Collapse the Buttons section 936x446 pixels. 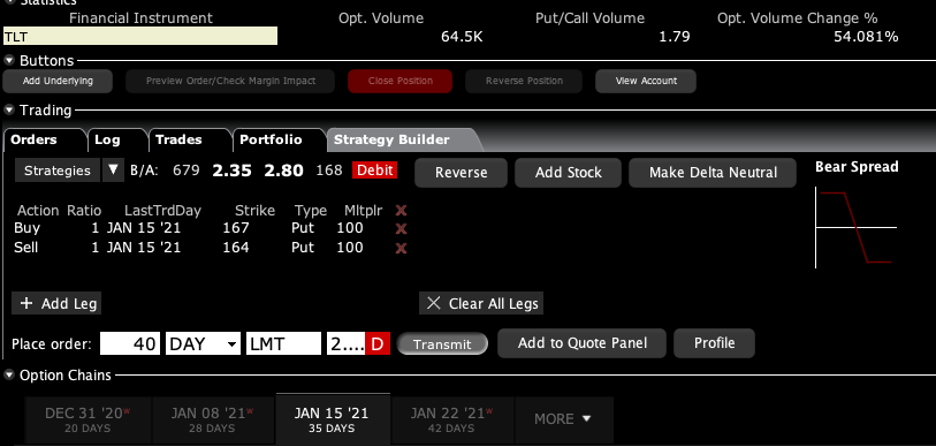click(x=10, y=61)
